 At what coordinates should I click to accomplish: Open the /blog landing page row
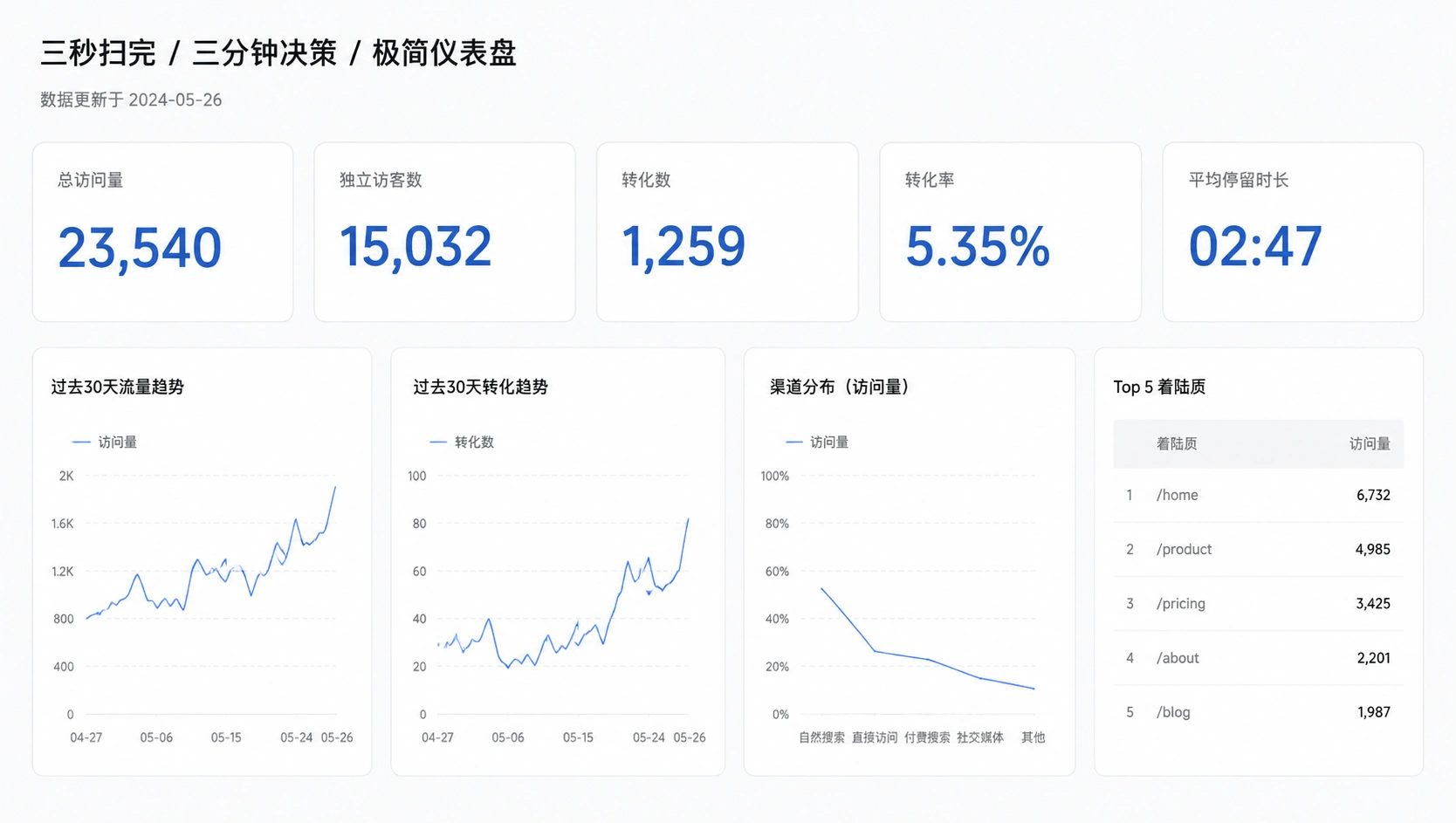tap(1258, 712)
